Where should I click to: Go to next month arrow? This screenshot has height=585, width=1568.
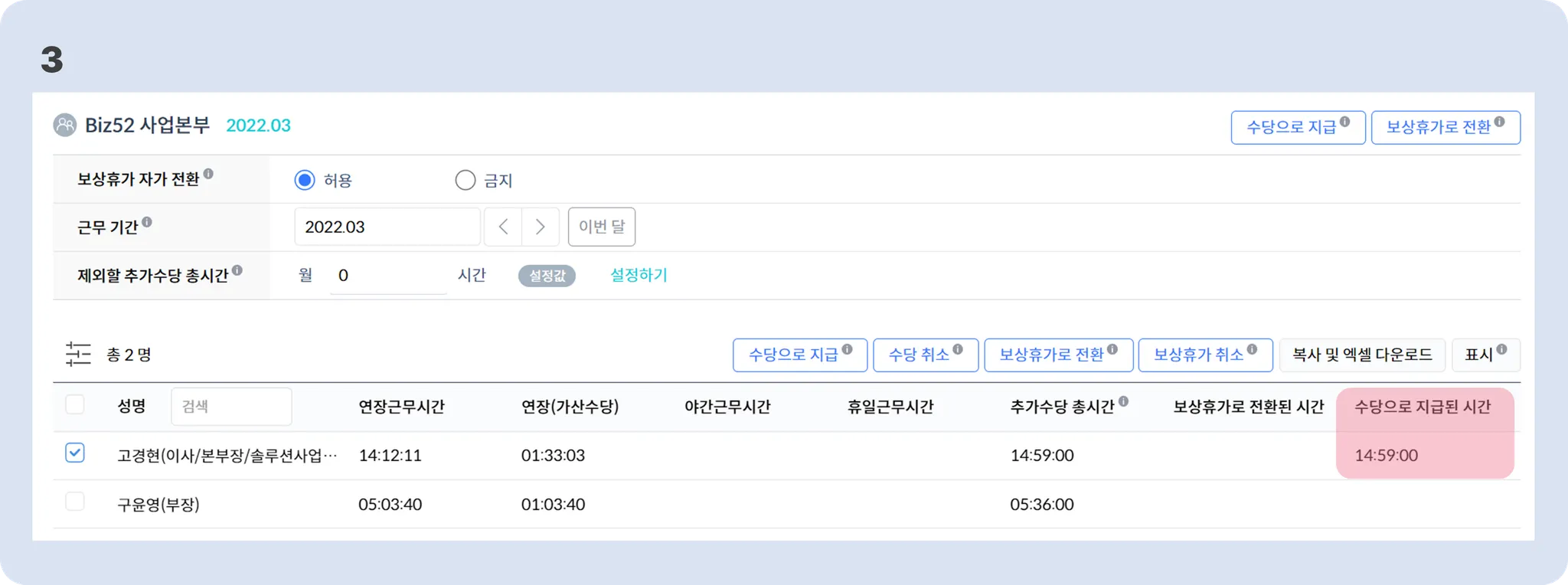click(541, 227)
